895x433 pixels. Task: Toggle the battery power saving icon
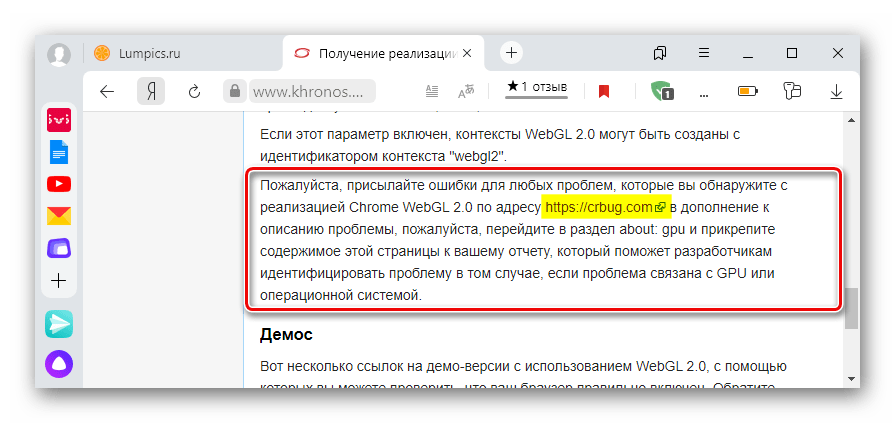(748, 91)
